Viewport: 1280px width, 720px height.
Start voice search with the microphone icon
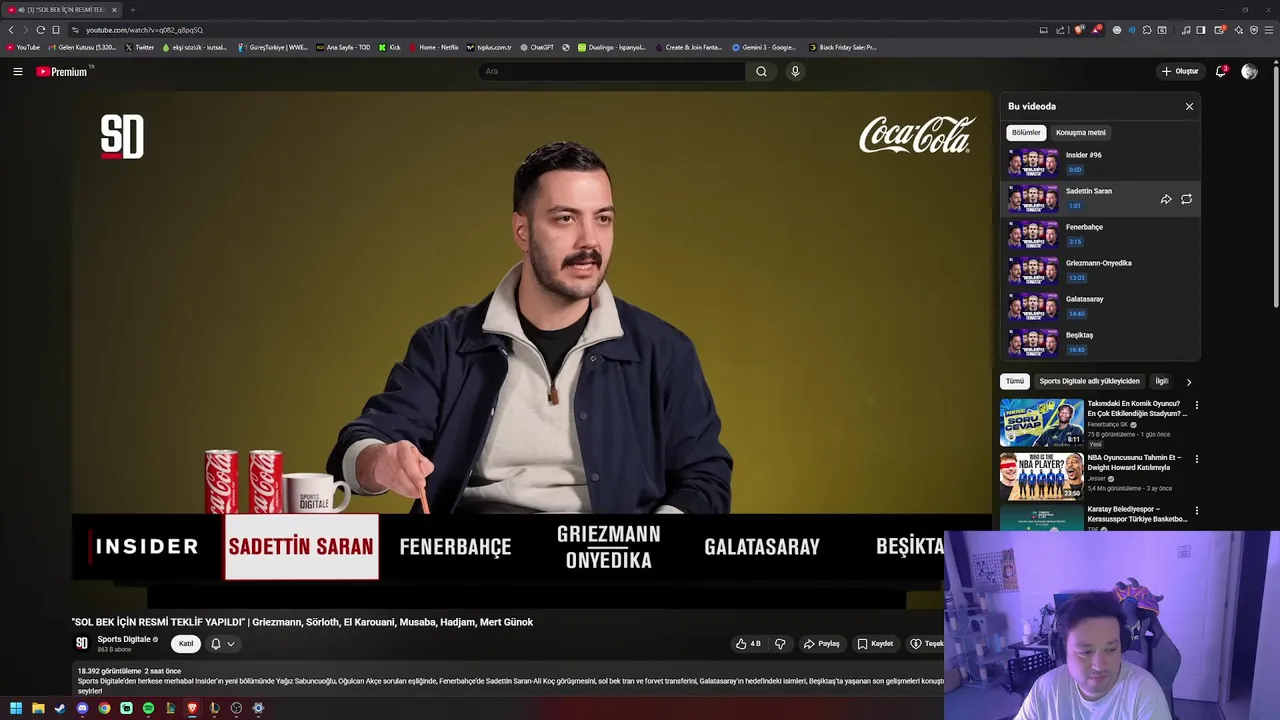795,71
